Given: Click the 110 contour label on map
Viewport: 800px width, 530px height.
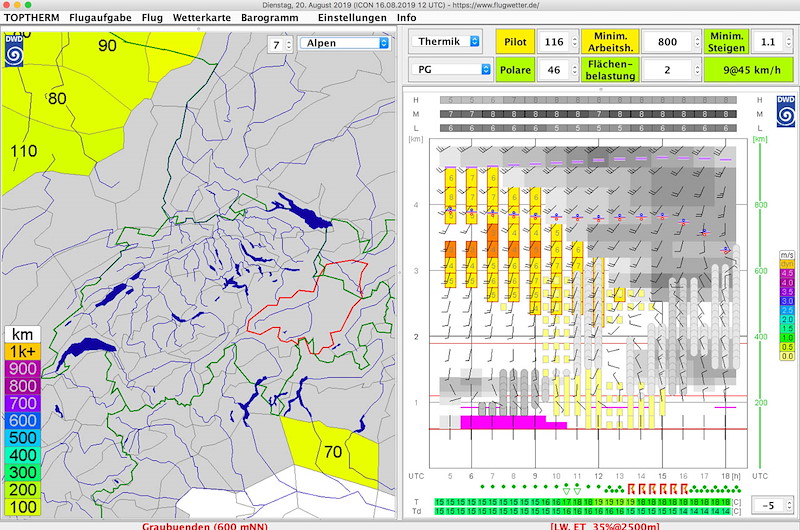Looking at the screenshot, I should (24, 151).
